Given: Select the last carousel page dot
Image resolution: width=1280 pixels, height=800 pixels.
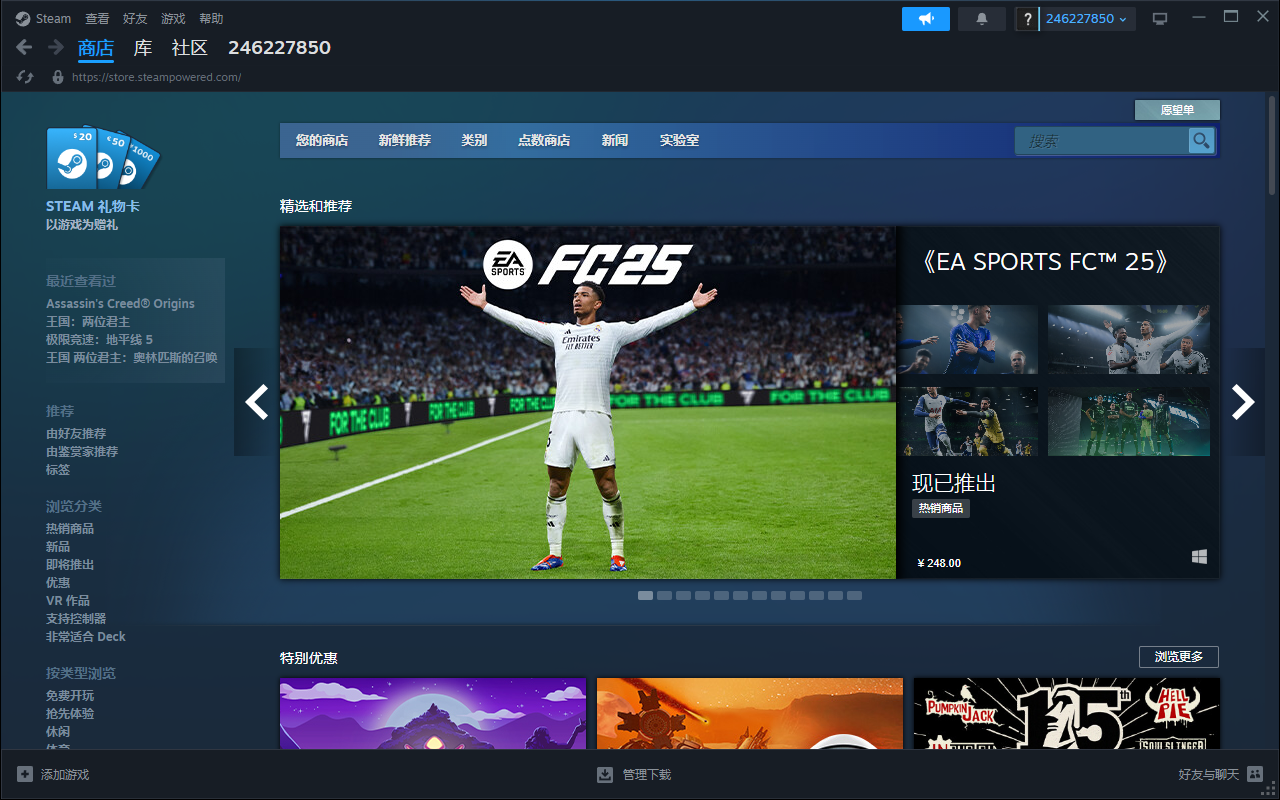Looking at the screenshot, I should click(854, 596).
